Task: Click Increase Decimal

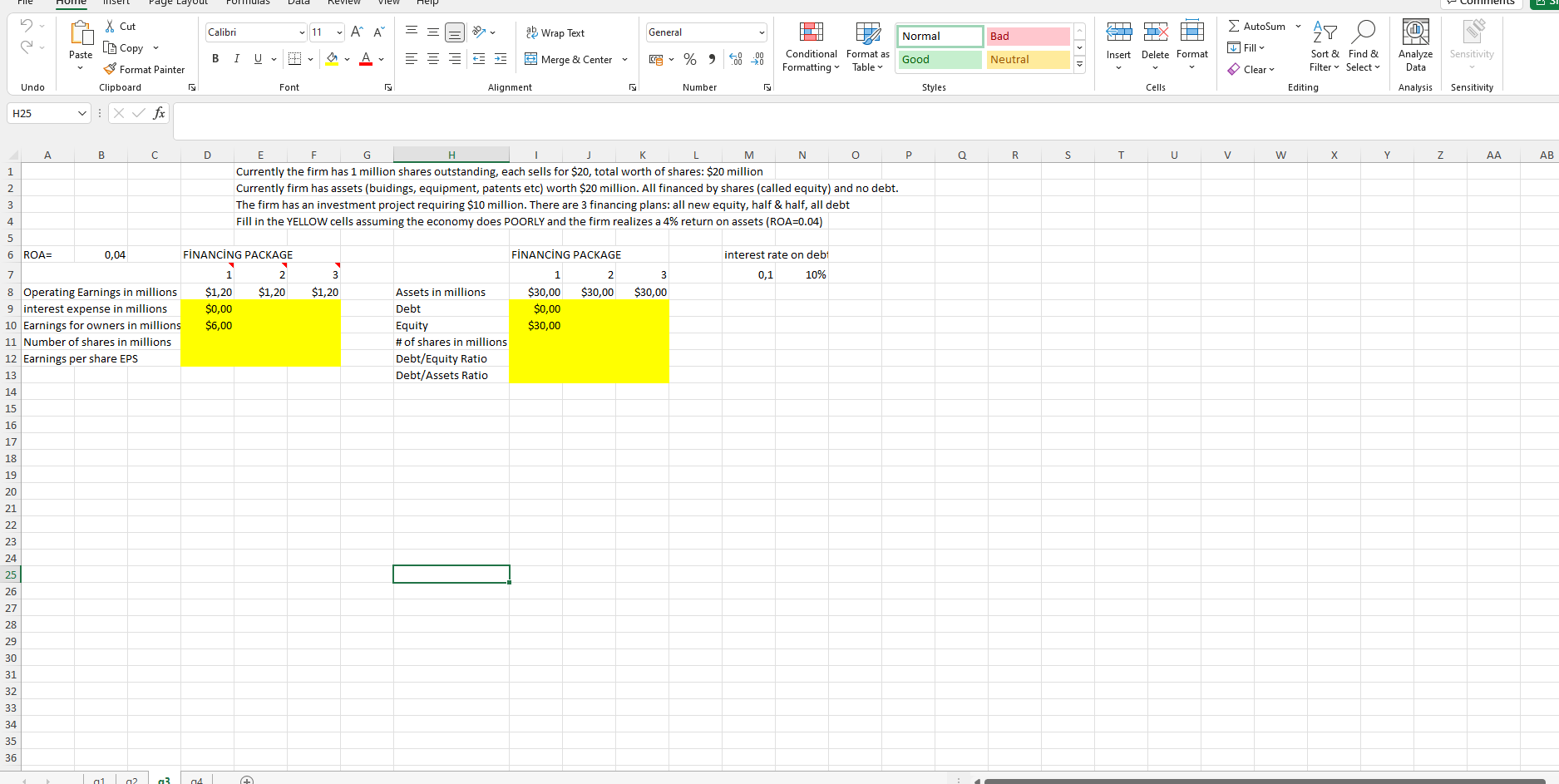Action: pyautogui.click(x=735, y=59)
